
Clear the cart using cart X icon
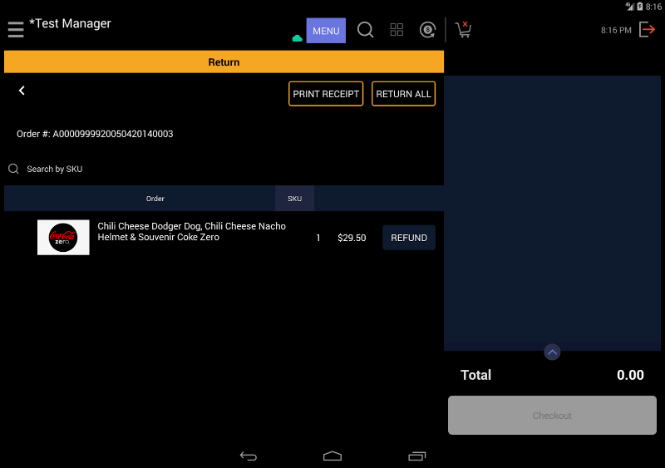point(464,30)
